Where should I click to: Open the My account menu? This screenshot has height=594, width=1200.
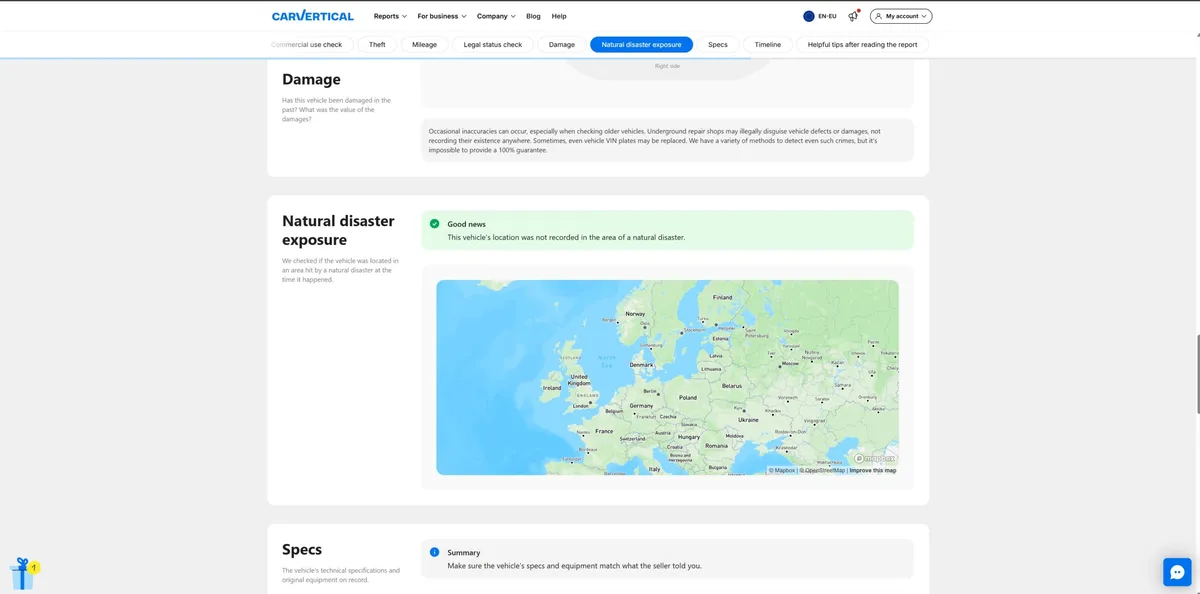tap(901, 16)
